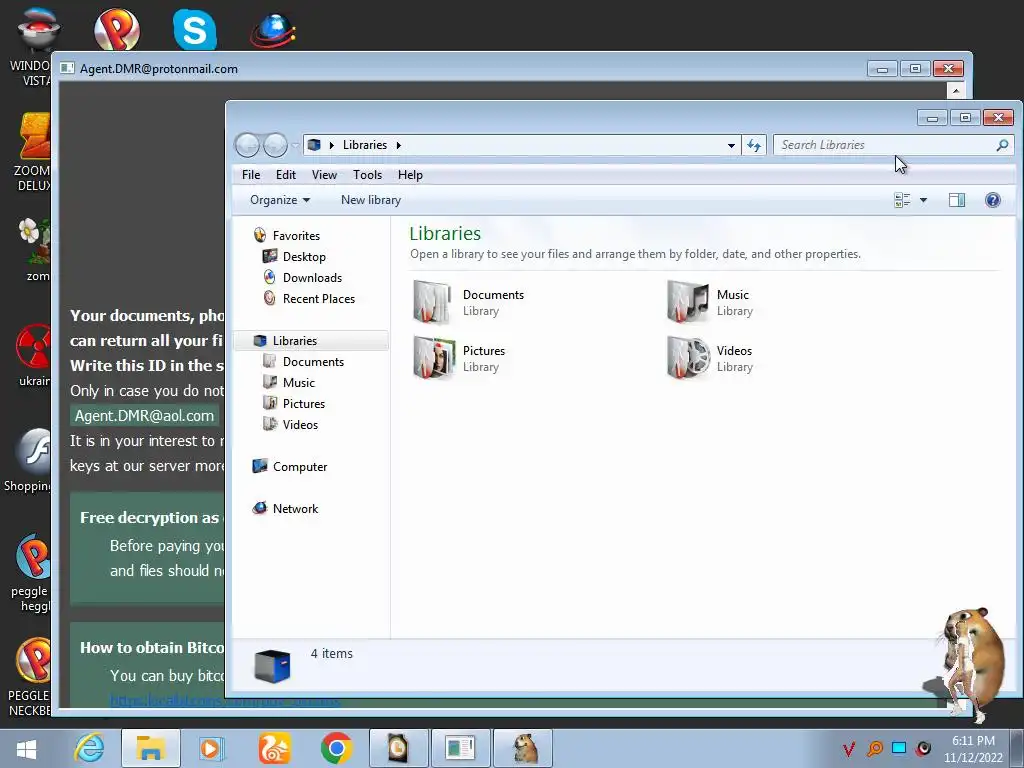Screen dimensions: 1024x768
Task: Select Libraries in the navigation pane
Action: click(x=312, y=341)
